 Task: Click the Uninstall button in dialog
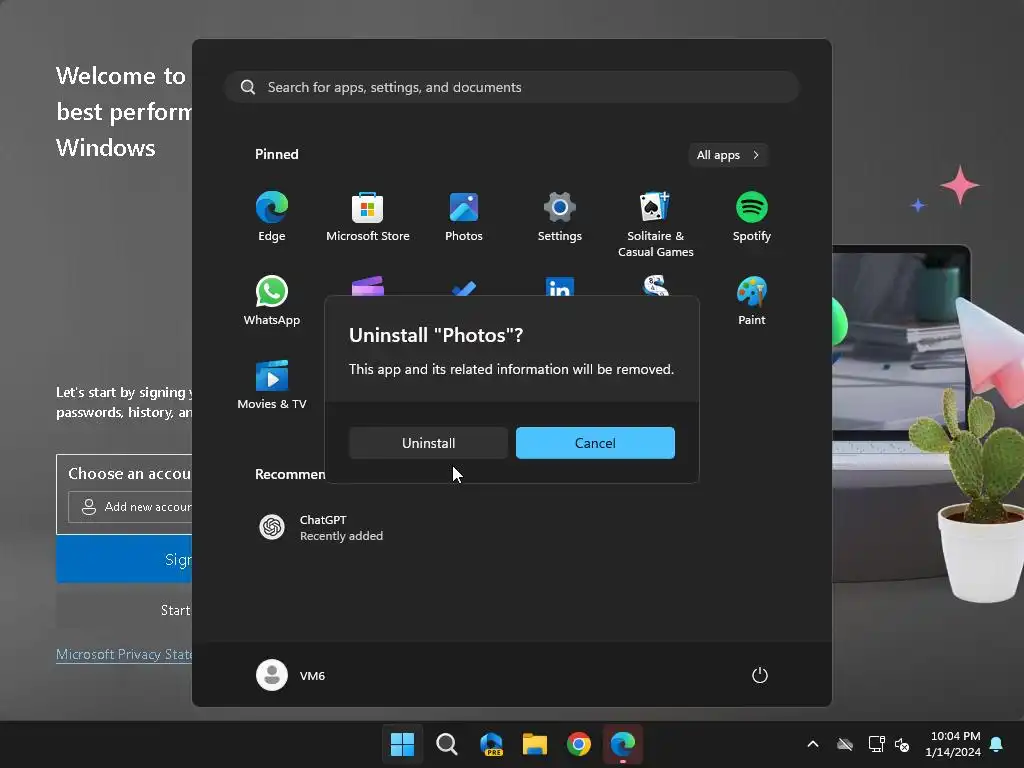[428, 443]
